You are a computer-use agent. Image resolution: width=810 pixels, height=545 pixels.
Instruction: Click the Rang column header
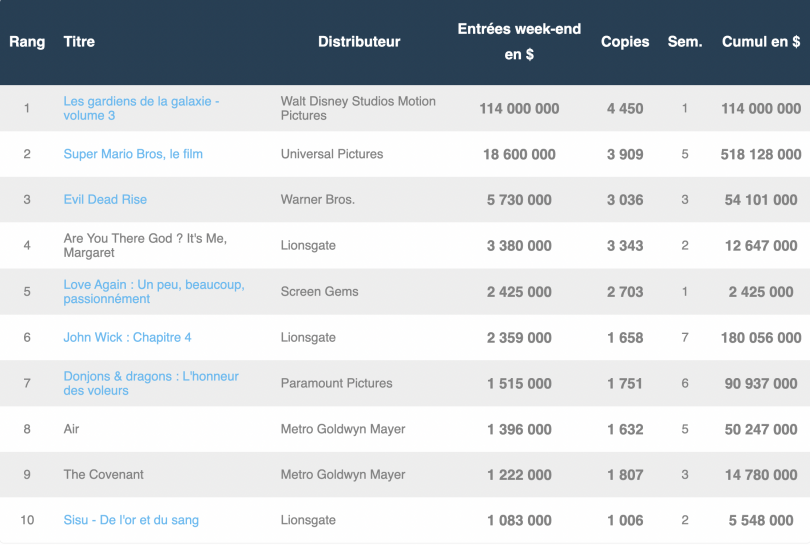pos(27,42)
